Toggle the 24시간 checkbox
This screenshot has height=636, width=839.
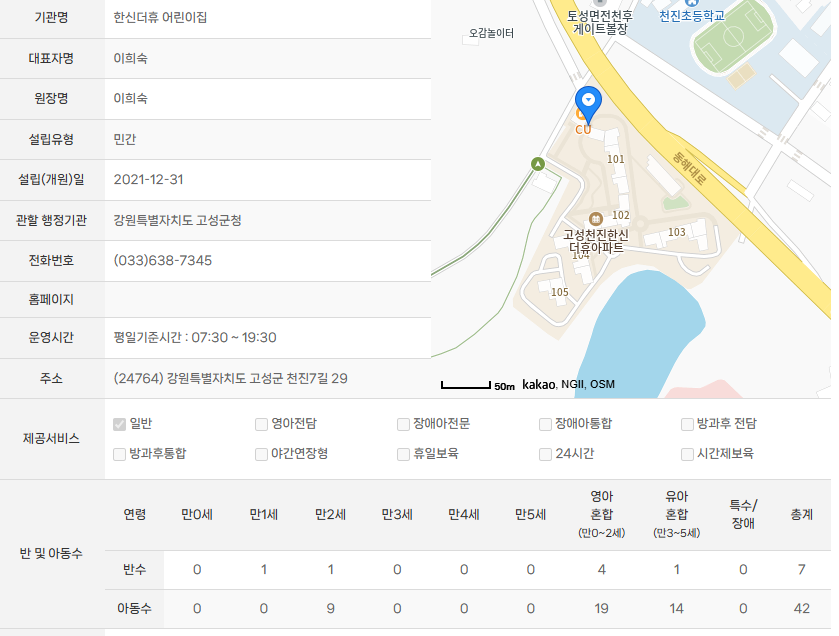point(545,454)
